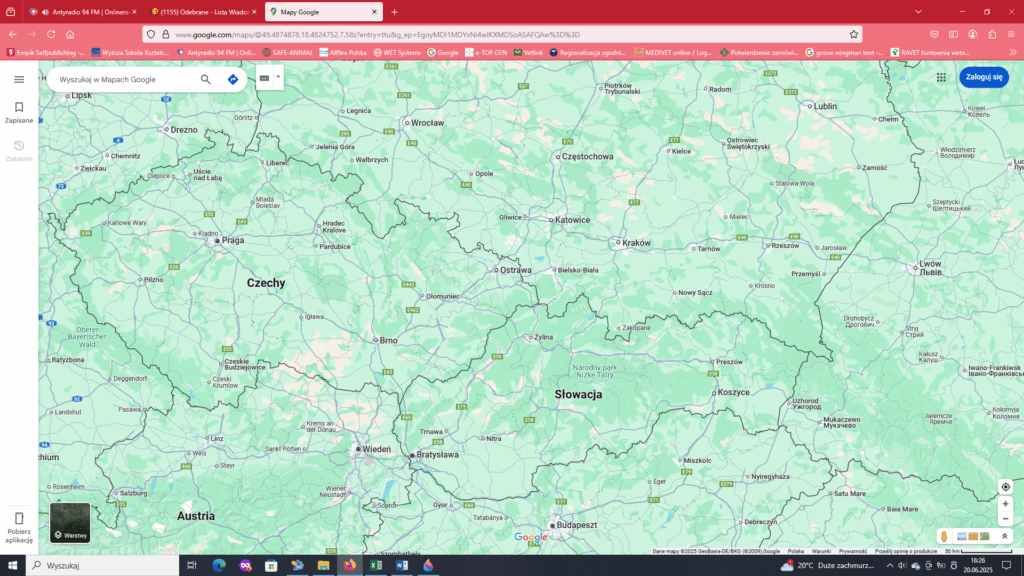
Task: Open the Google apps grid
Action: coord(941,77)
